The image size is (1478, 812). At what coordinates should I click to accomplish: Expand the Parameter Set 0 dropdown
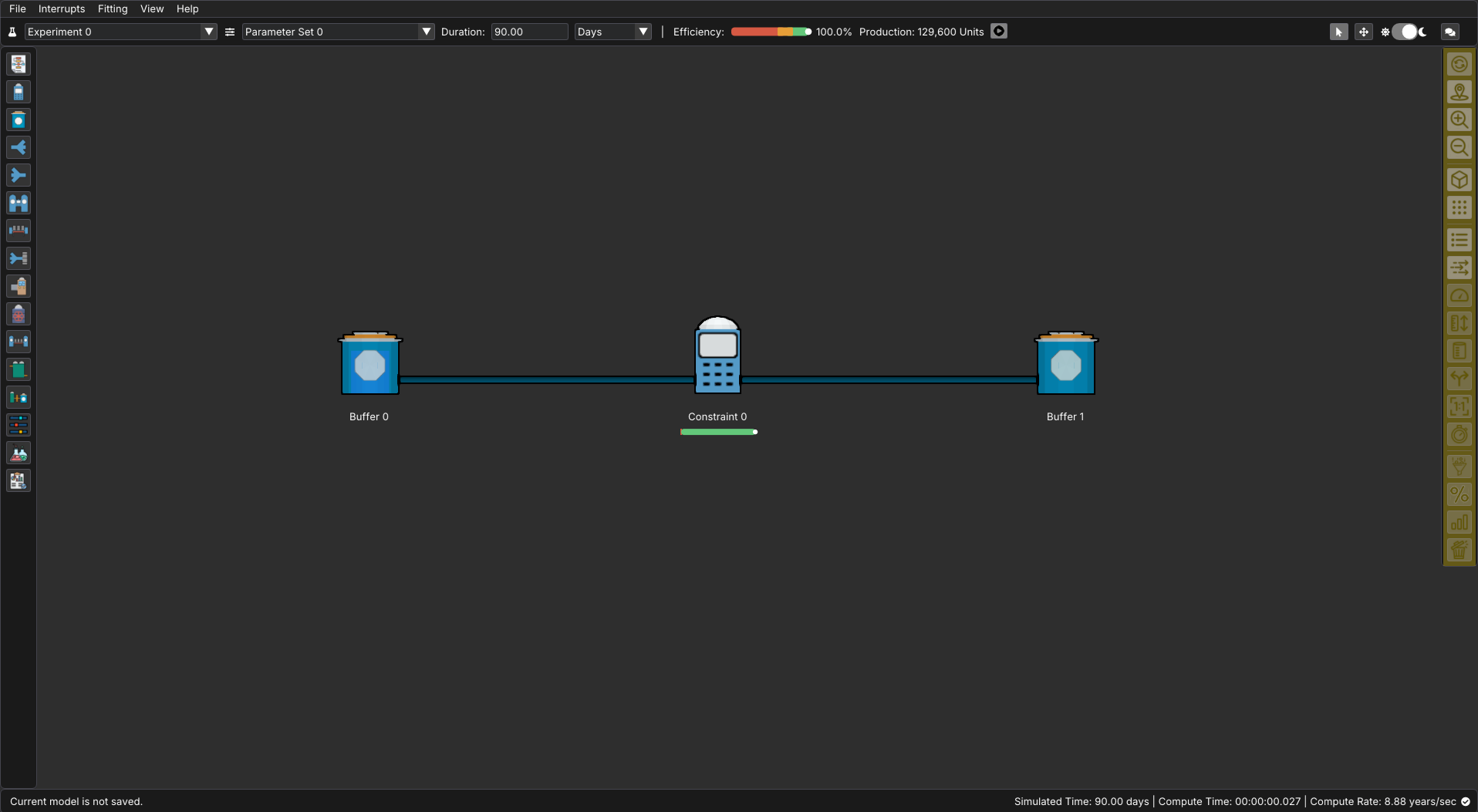pyautogui.click(x=426, y=32)
